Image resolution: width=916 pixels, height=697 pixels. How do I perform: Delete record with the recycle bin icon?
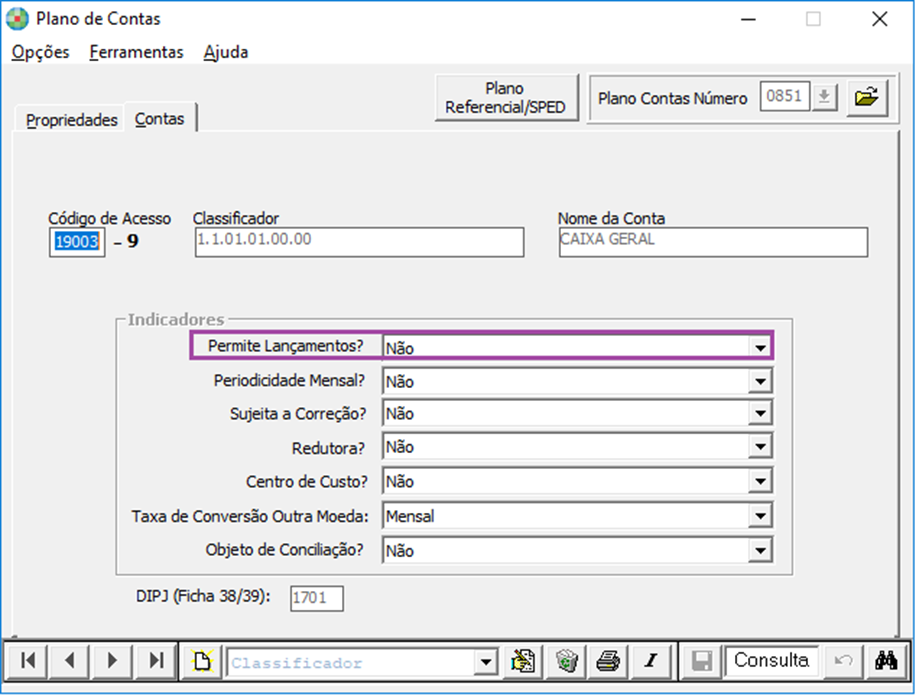click(566, 661)
